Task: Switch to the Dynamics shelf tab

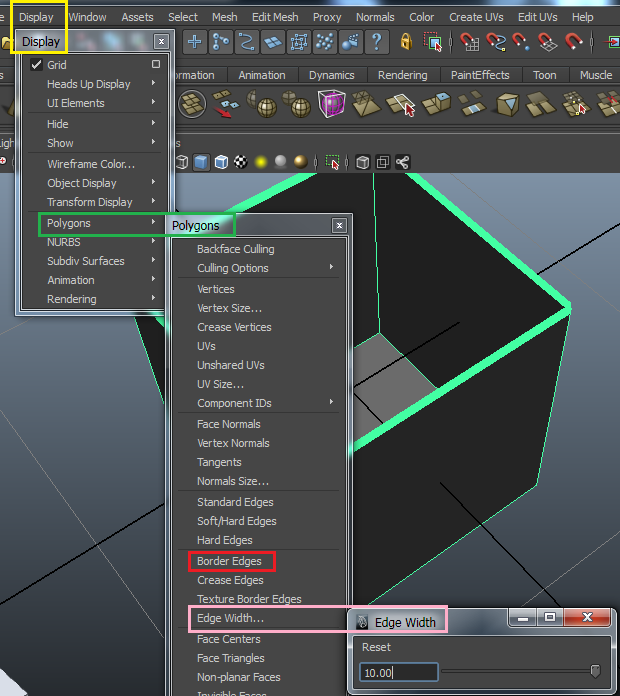Action: 331,75
